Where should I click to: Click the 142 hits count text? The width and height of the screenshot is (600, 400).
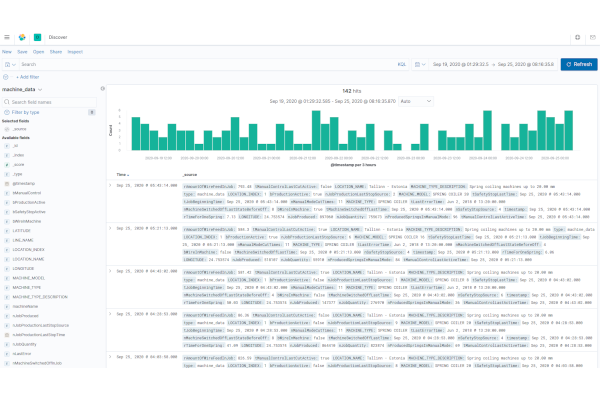(x=352, y=91)
